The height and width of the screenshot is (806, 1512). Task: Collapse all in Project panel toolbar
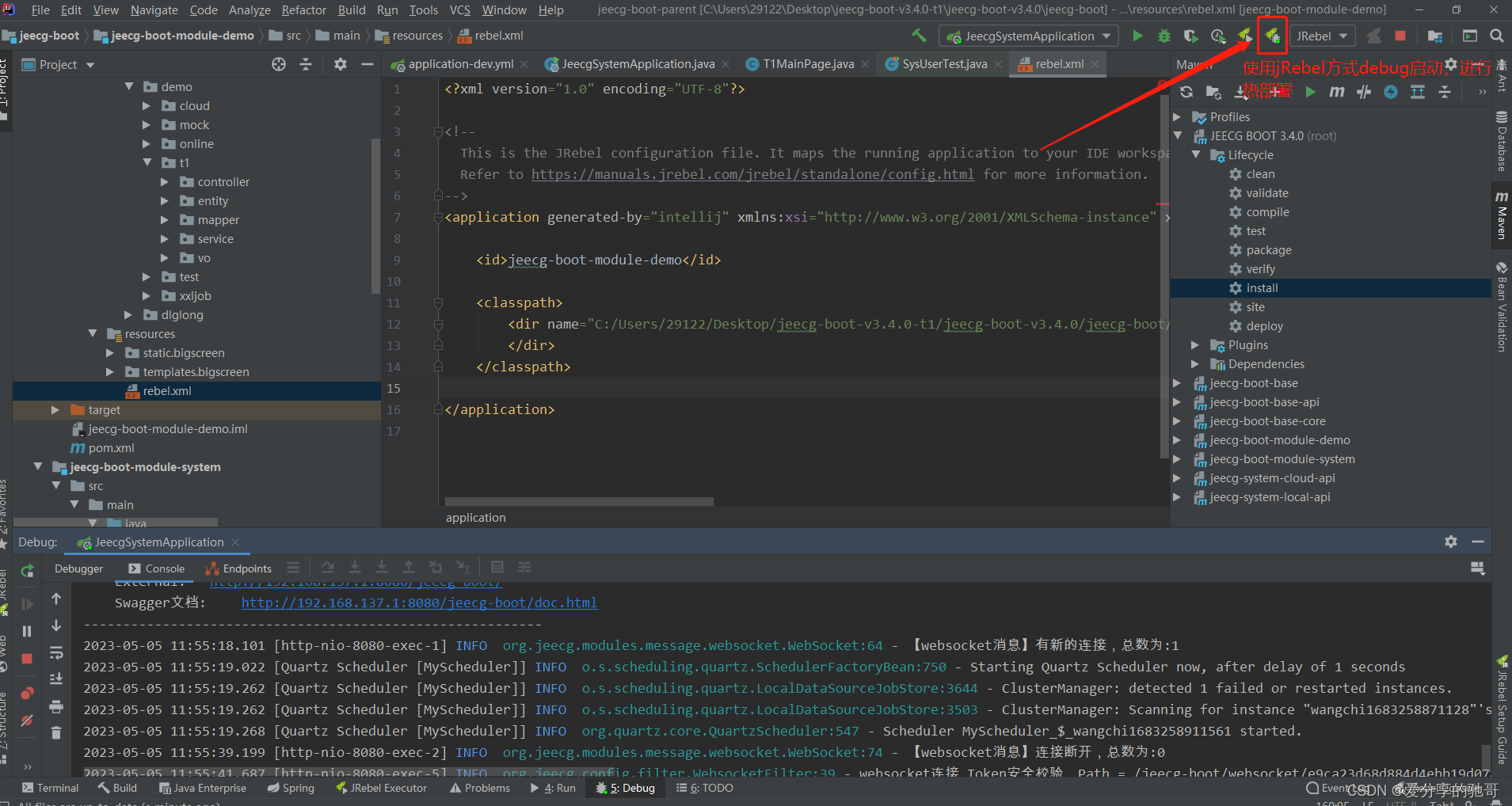click(306, 64)
